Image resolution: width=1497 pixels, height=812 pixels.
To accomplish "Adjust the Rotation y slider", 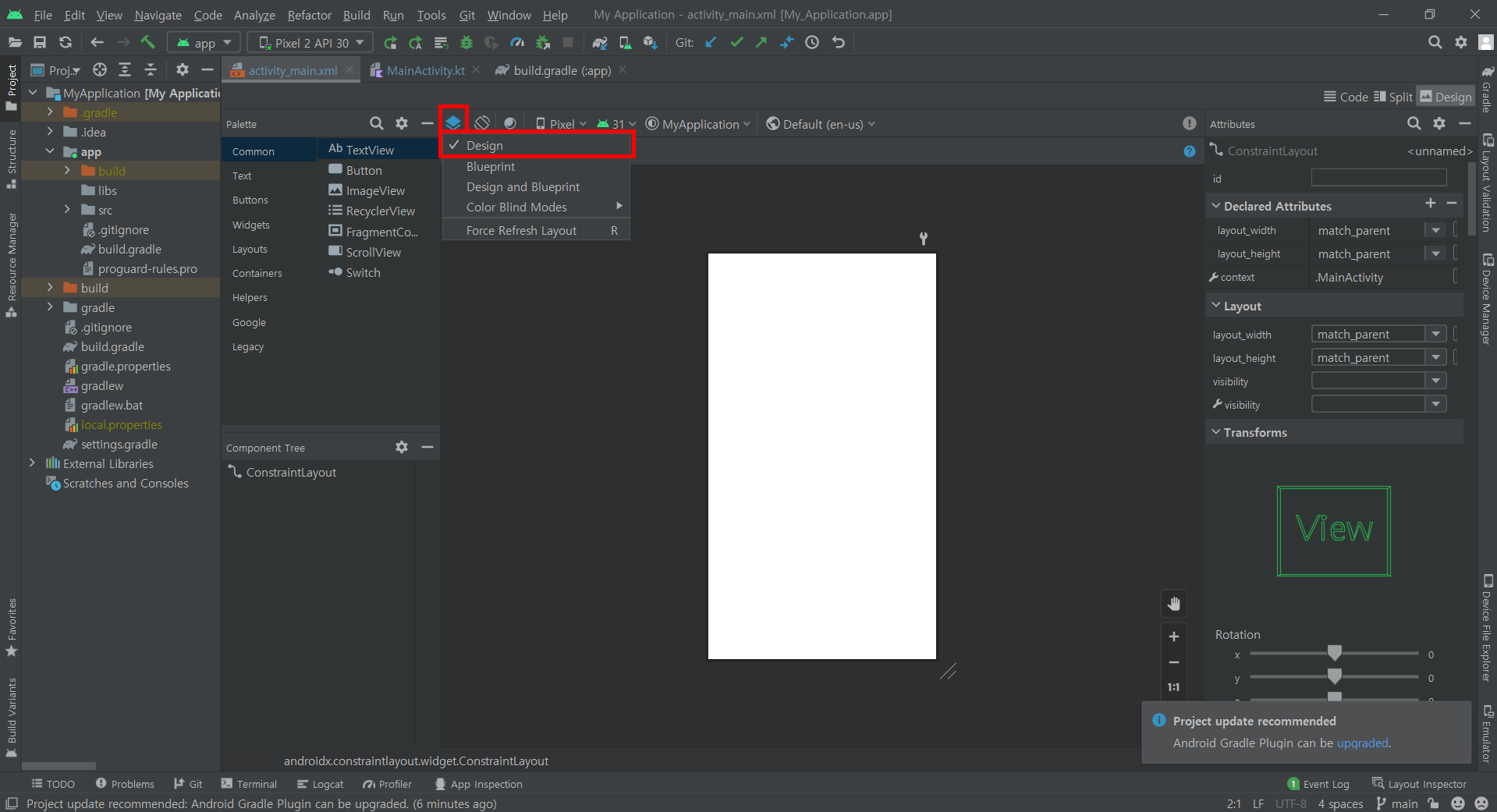I will 1334,676.
